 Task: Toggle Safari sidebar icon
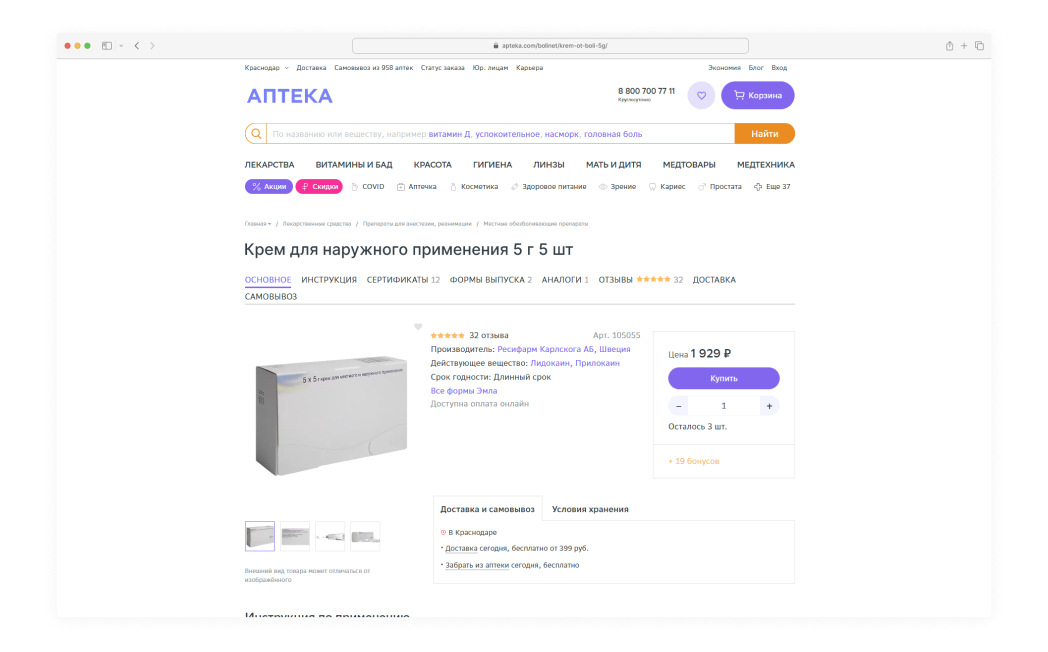[x=106, y=46]
